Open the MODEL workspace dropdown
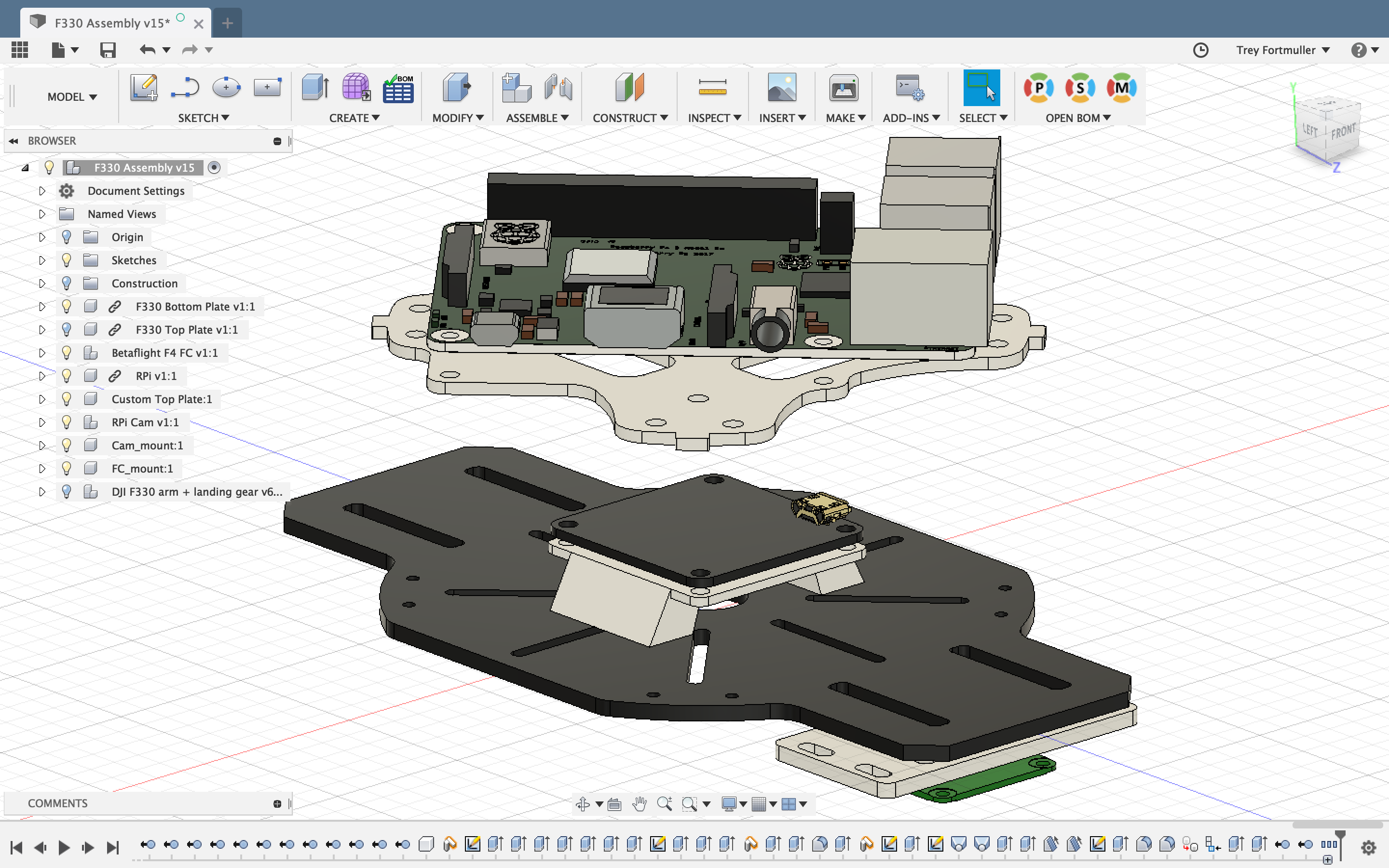This screenshot has height=868, width=1389. (x=72, y=96)
